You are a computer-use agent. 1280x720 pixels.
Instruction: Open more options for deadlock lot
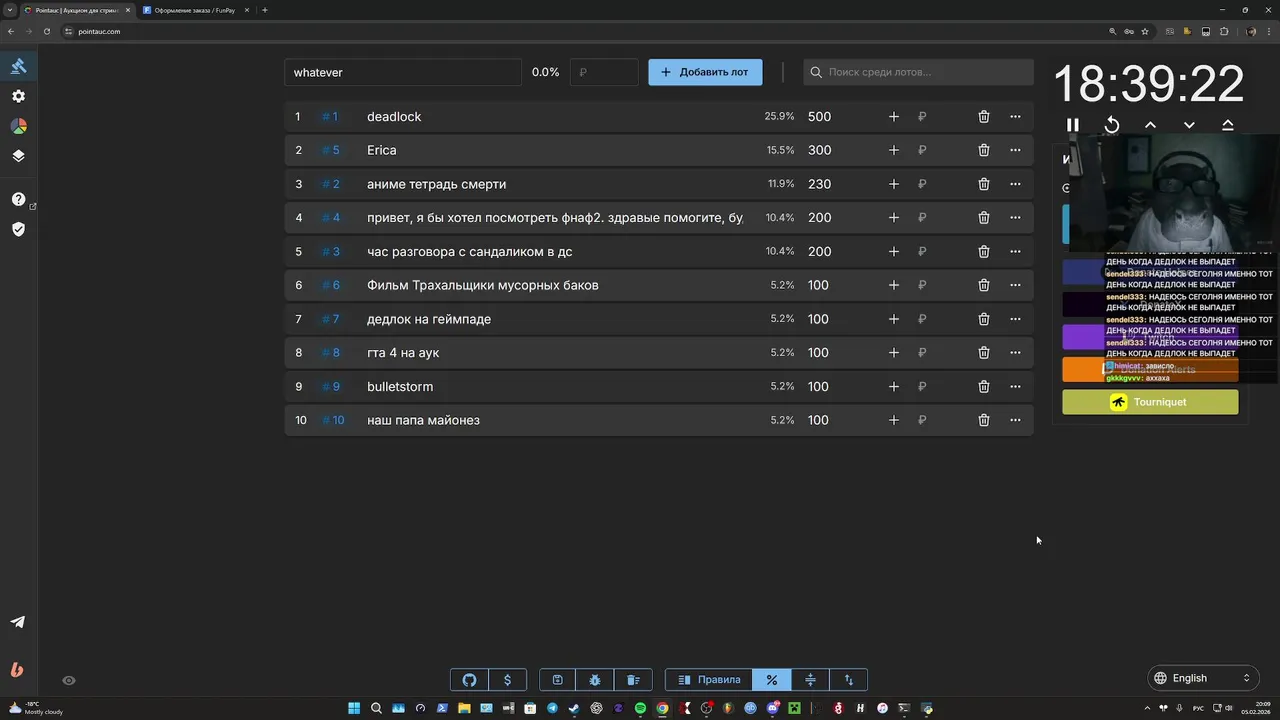[1015, 117]
